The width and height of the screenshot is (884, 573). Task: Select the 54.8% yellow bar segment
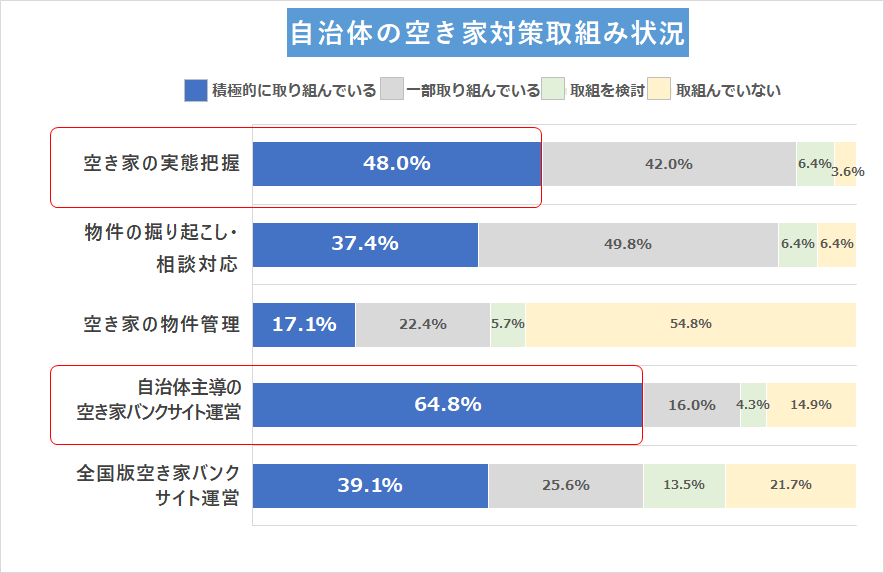(691, 324)
